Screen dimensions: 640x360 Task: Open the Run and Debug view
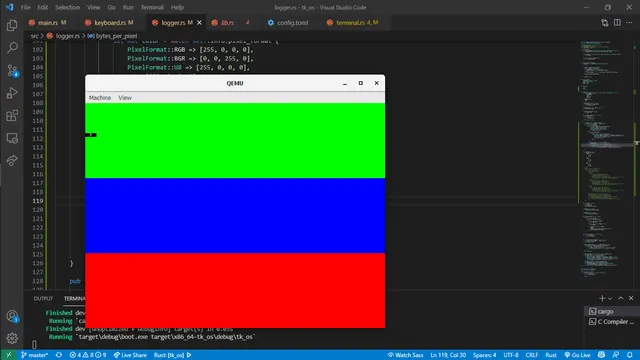click(x=12, y=93)
